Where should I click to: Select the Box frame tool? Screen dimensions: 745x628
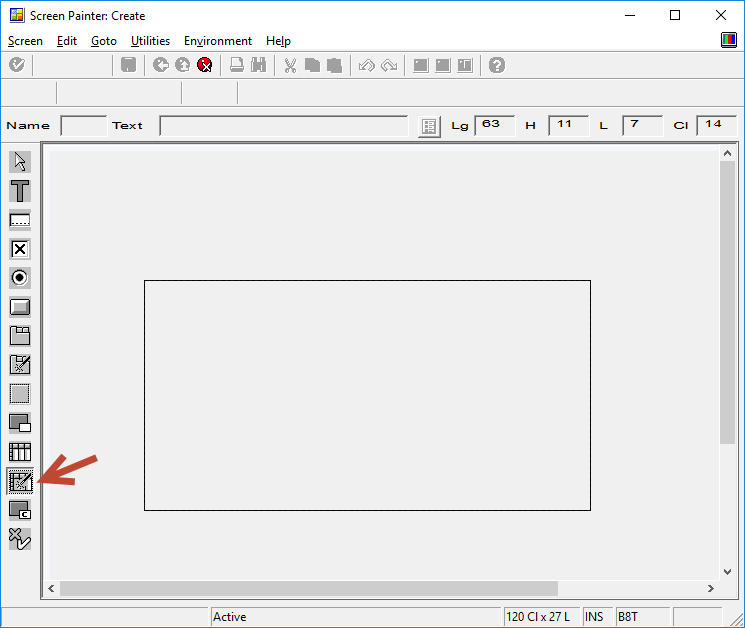[19, 394]
